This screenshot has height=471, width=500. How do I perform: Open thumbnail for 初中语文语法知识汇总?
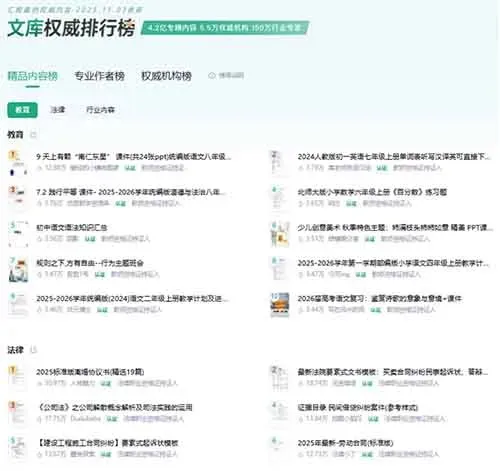pos(18,234)
